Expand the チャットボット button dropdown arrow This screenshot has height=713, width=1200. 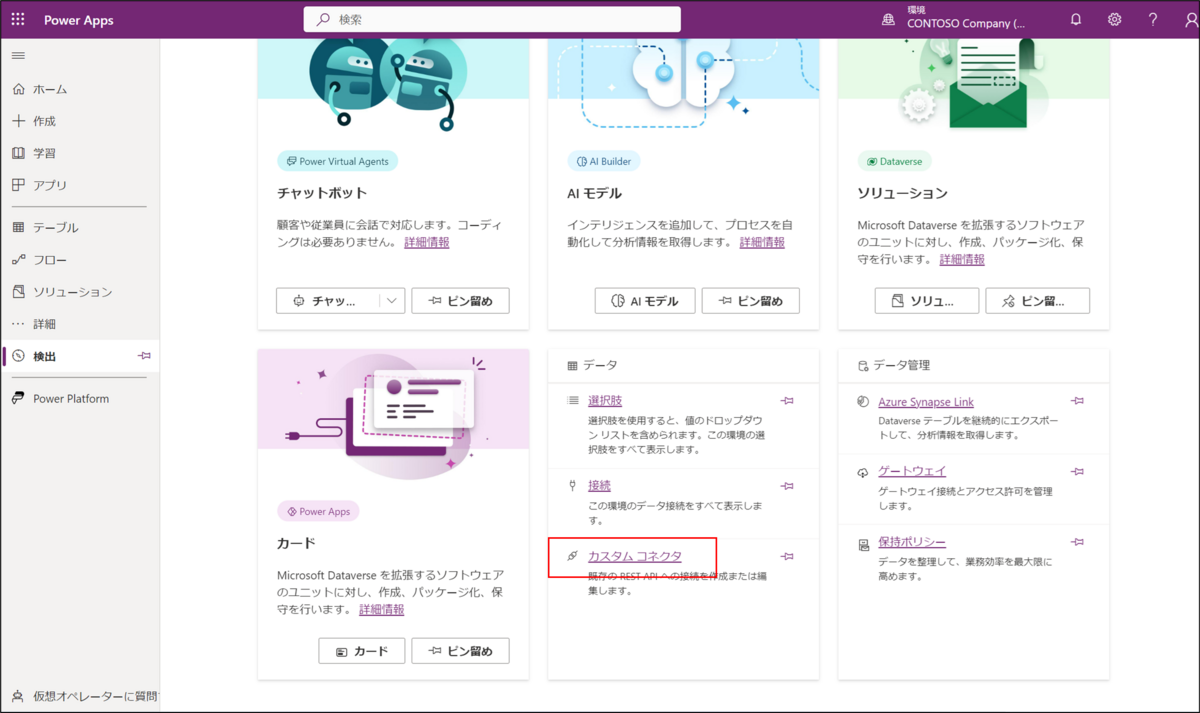pos(392,301)
